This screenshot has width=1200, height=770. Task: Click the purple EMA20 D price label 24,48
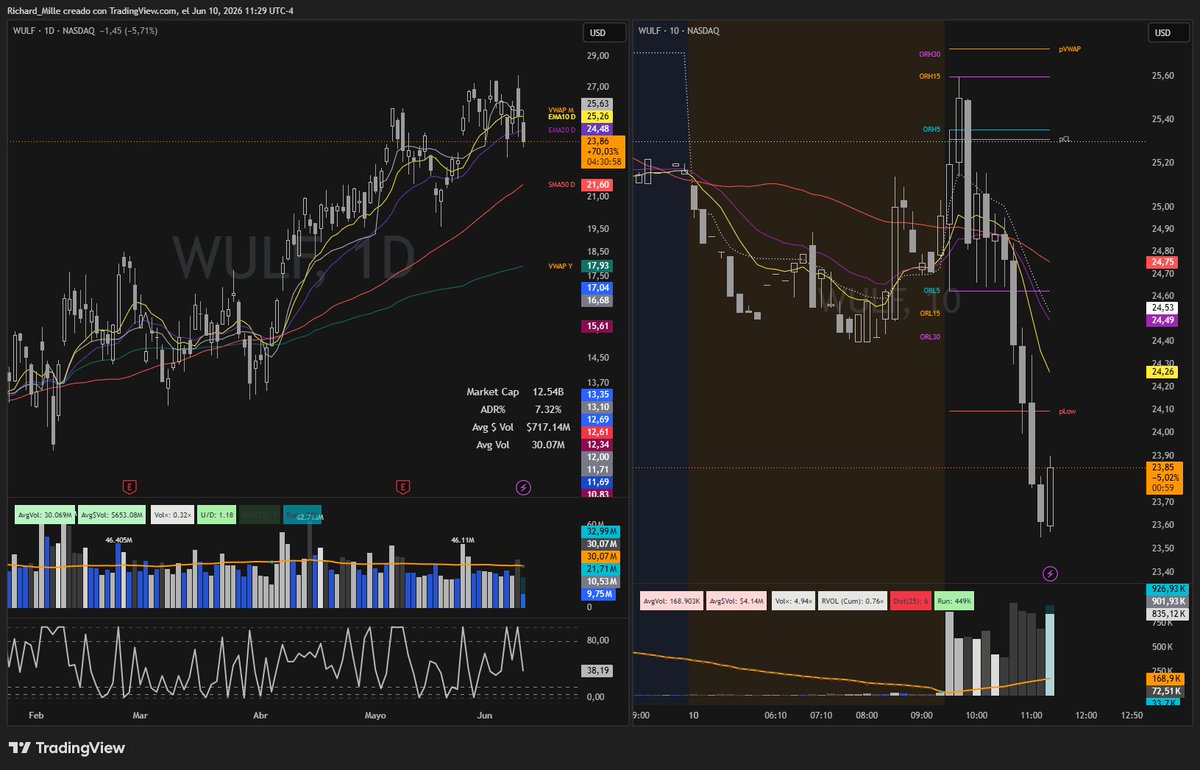point(598,129)
